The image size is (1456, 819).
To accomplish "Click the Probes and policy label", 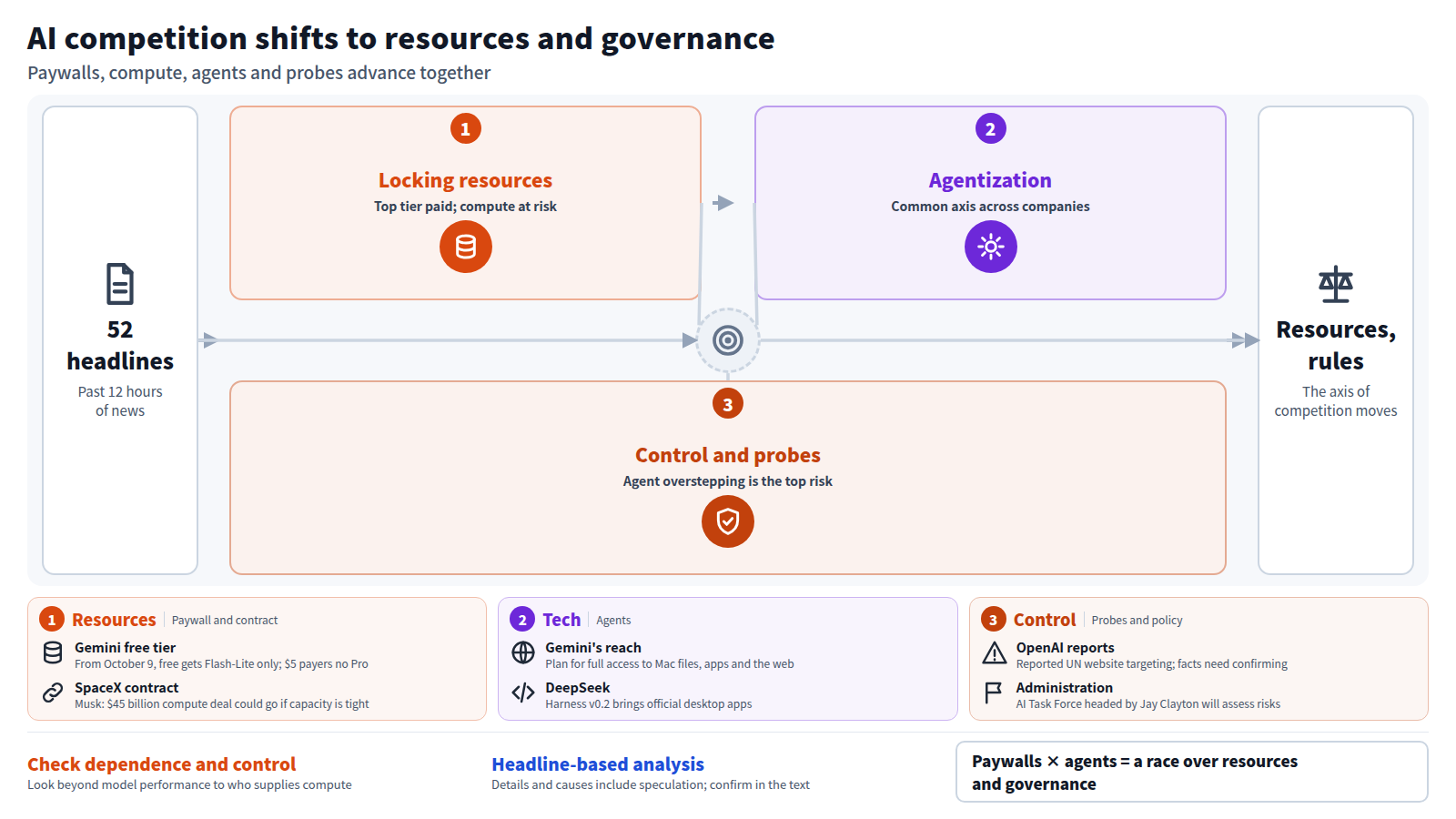I will pyautogui.click(x=1137, y=621).
